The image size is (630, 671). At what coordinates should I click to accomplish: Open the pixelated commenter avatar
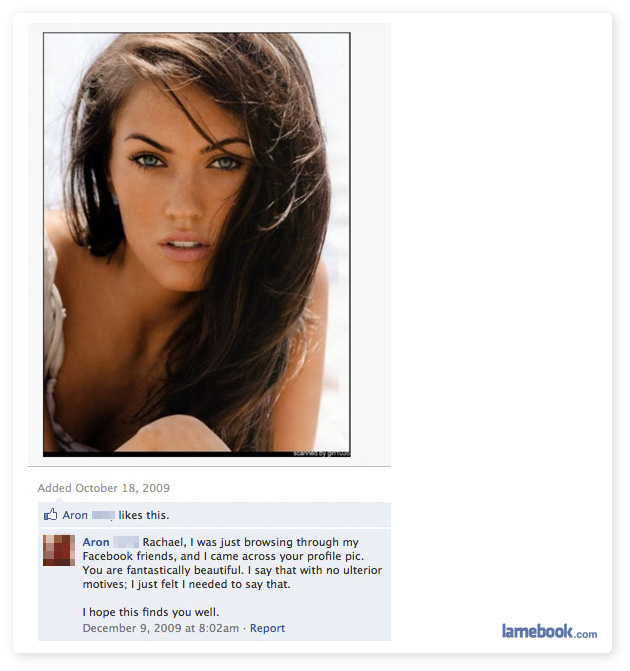click(x=59, y=550)
